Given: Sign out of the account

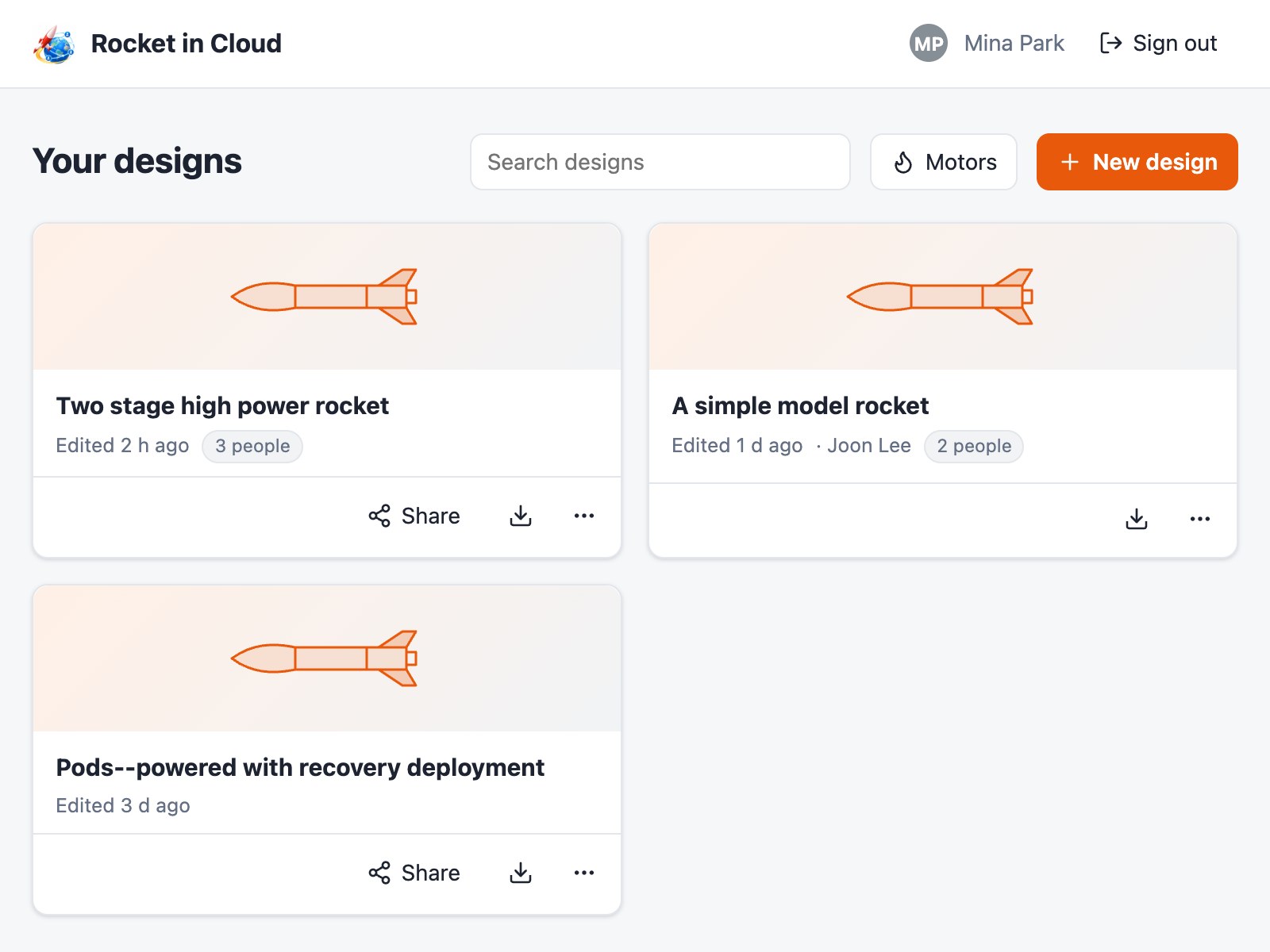Looking at the screenshot, I should tap(1158, 44).
